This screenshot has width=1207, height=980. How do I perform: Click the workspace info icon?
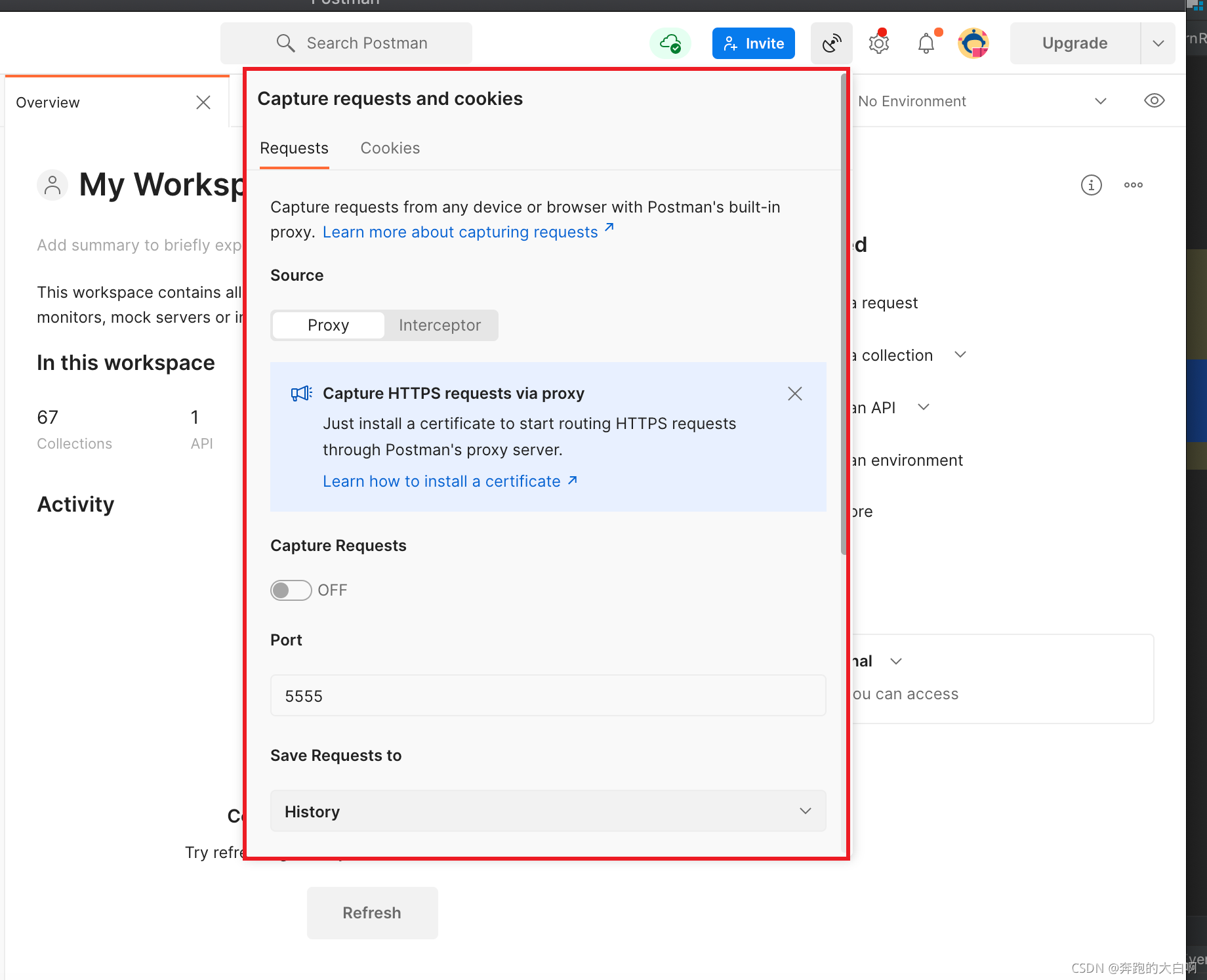tap(1091, 185)
